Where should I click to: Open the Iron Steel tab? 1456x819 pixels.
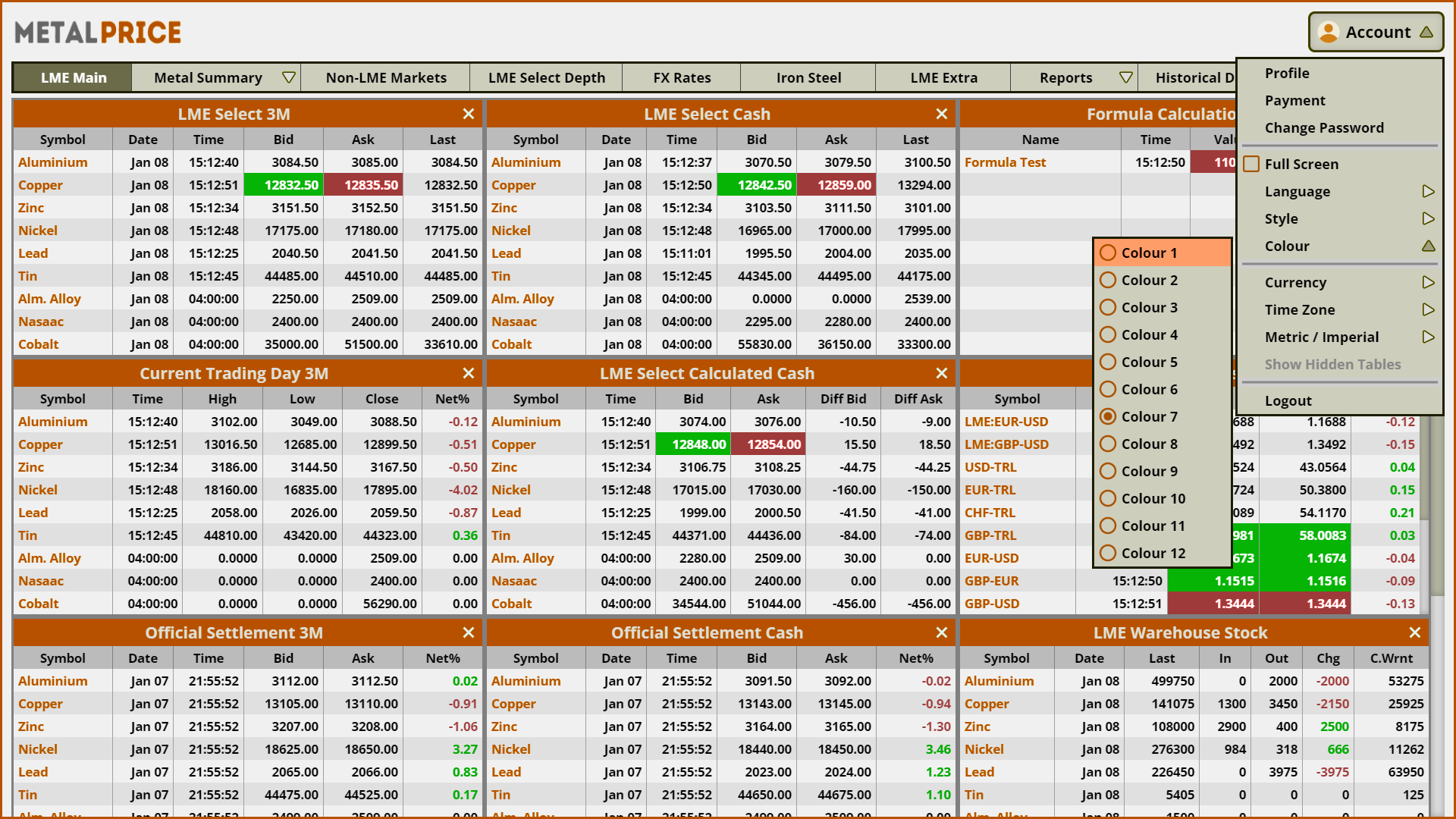[x=808, y=77]
